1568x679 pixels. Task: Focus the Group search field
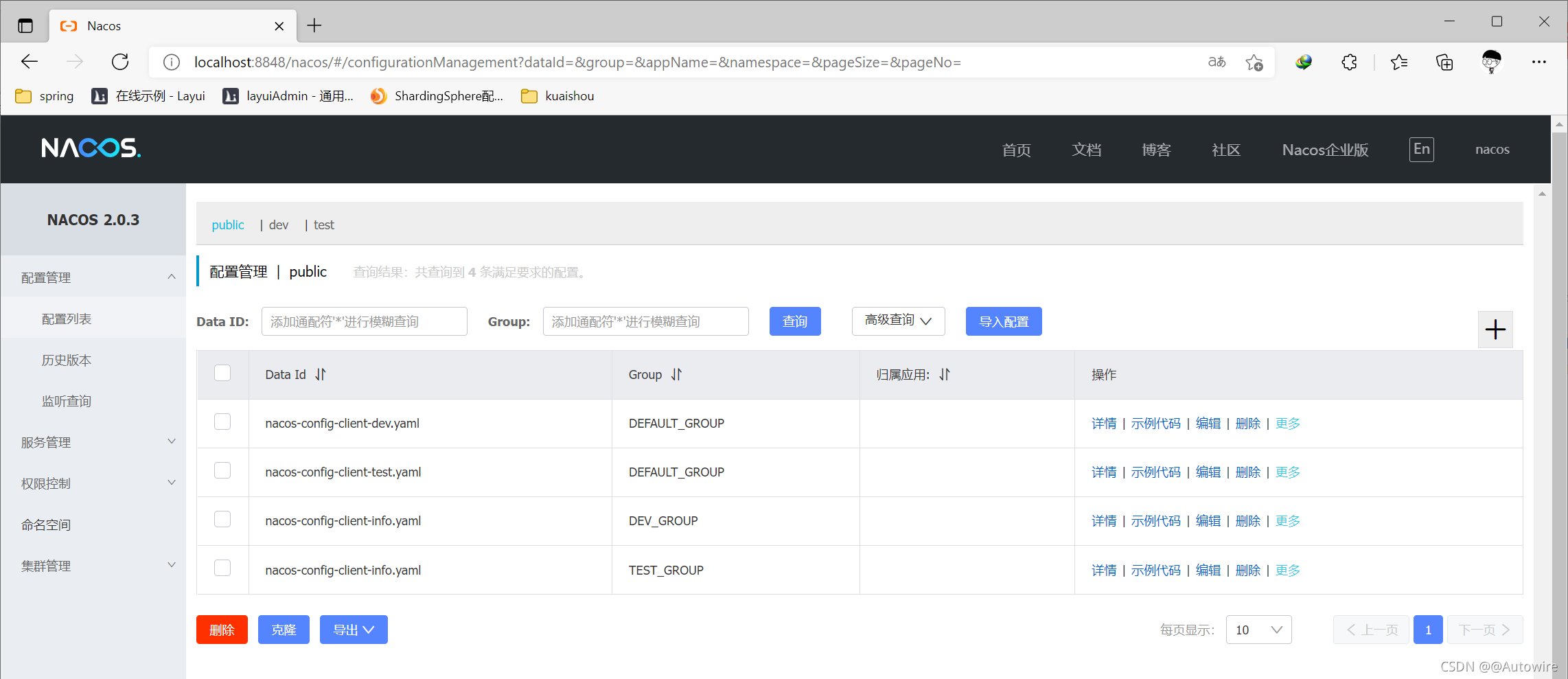point(646,321)
